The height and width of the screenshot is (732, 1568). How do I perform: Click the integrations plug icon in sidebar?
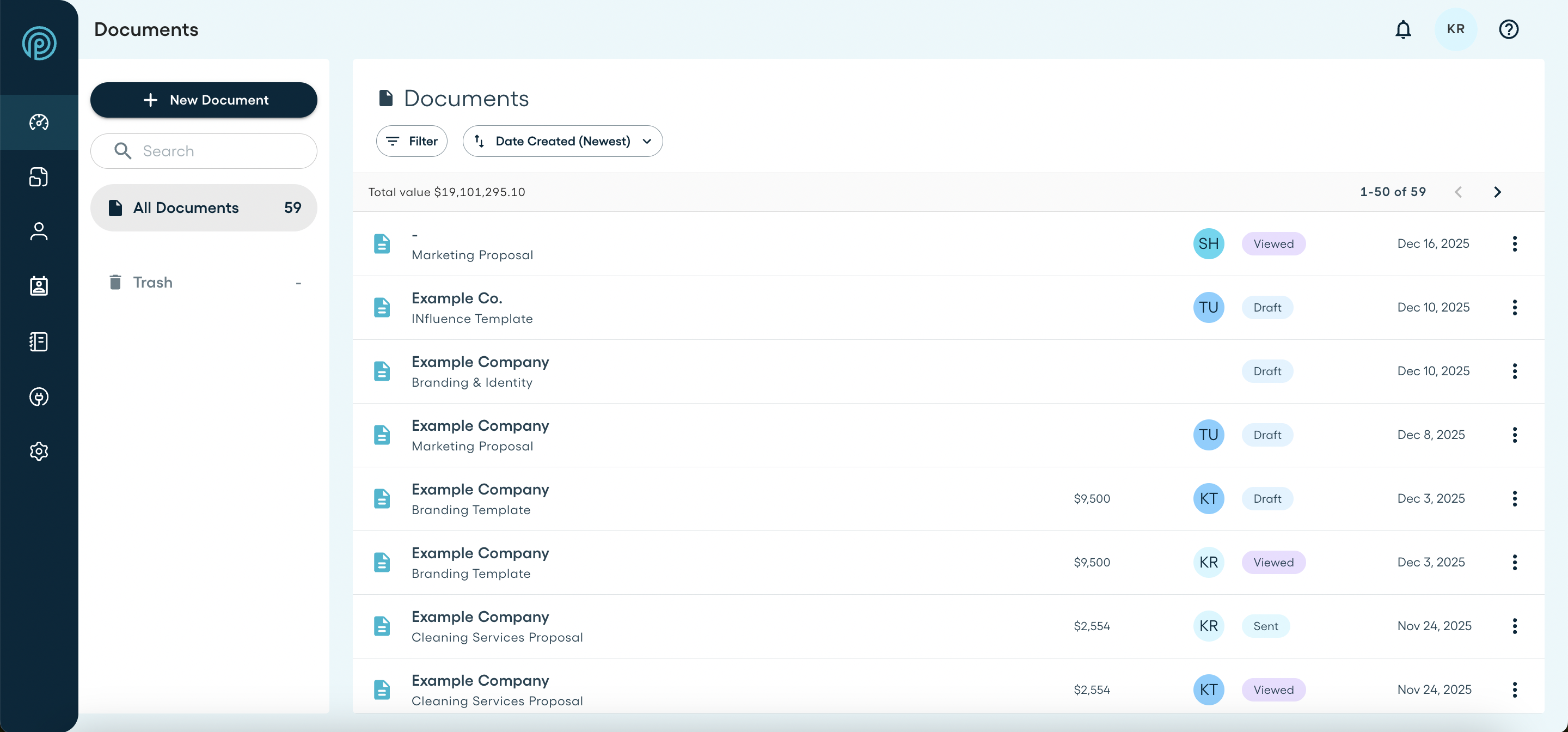pos(39,397)
